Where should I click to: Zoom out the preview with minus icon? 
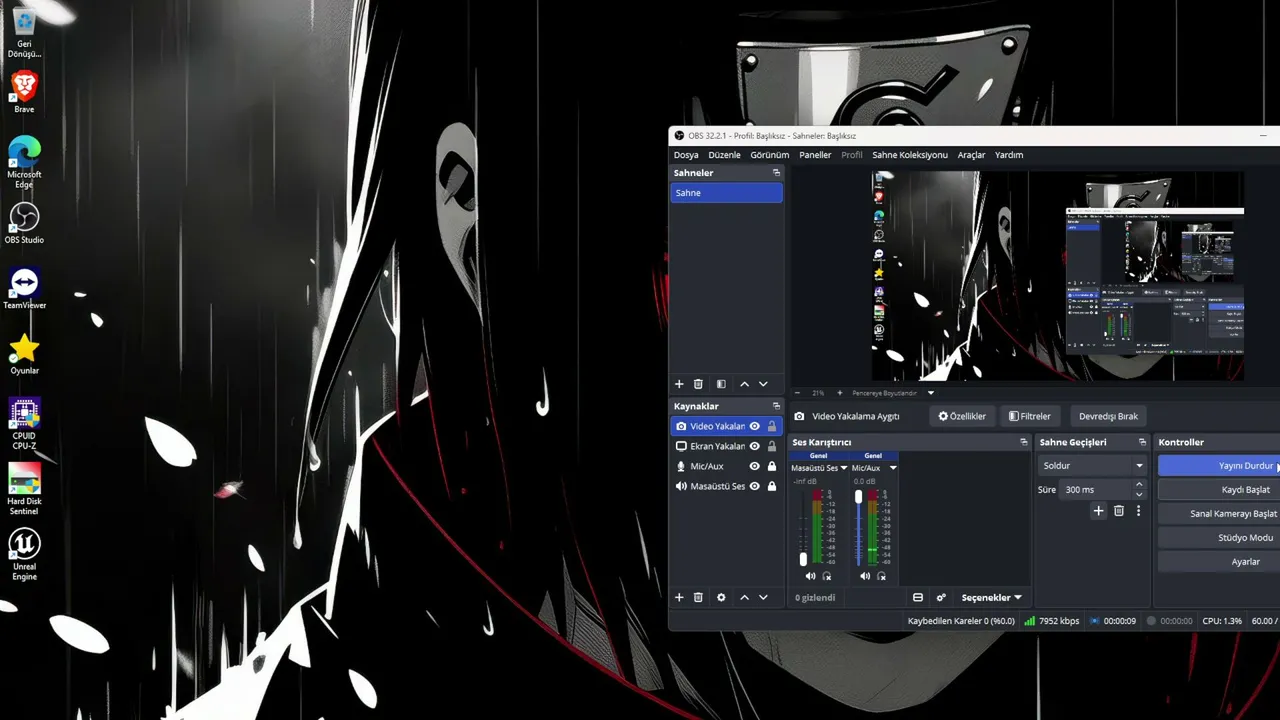point(798,393)
